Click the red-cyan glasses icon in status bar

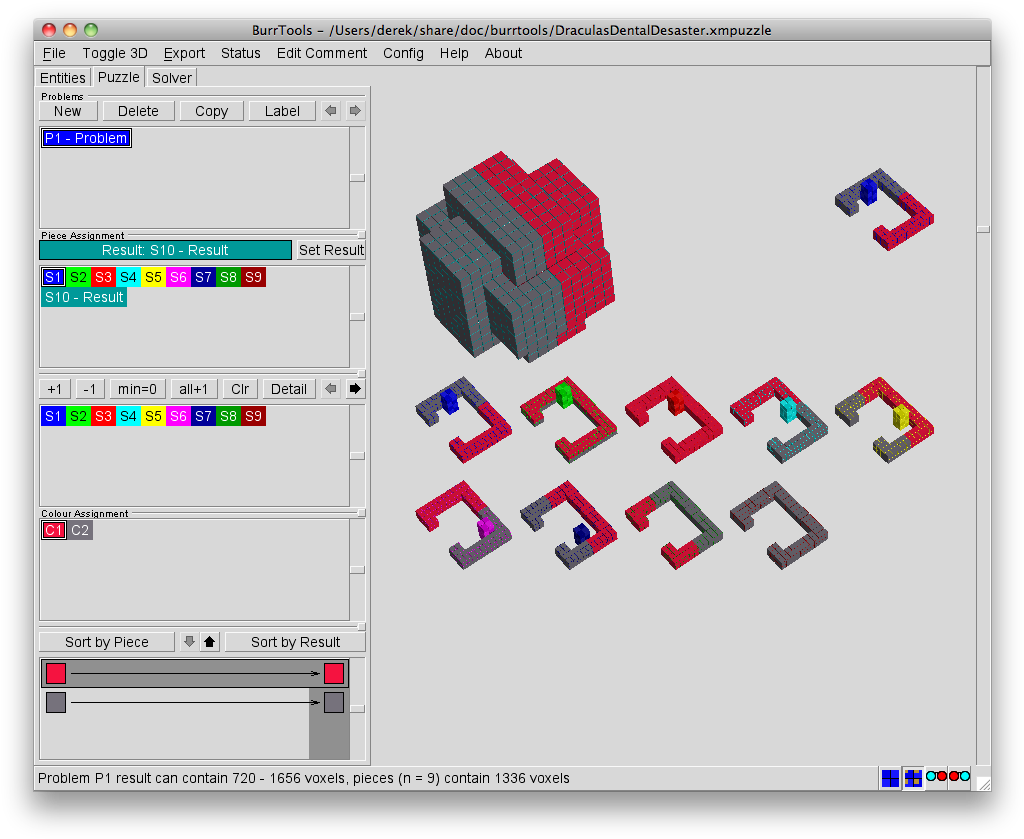tap(959, 777)
